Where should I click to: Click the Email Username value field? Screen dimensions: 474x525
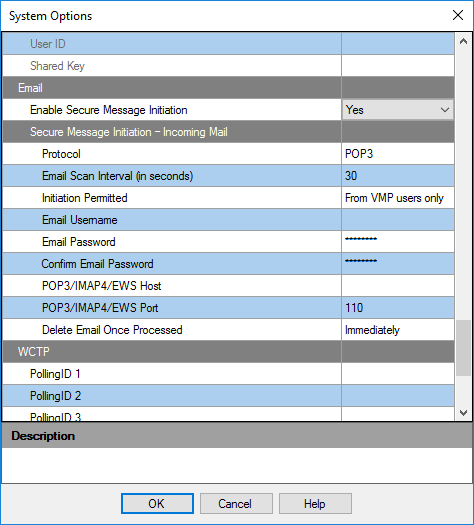tap(398, 220)
